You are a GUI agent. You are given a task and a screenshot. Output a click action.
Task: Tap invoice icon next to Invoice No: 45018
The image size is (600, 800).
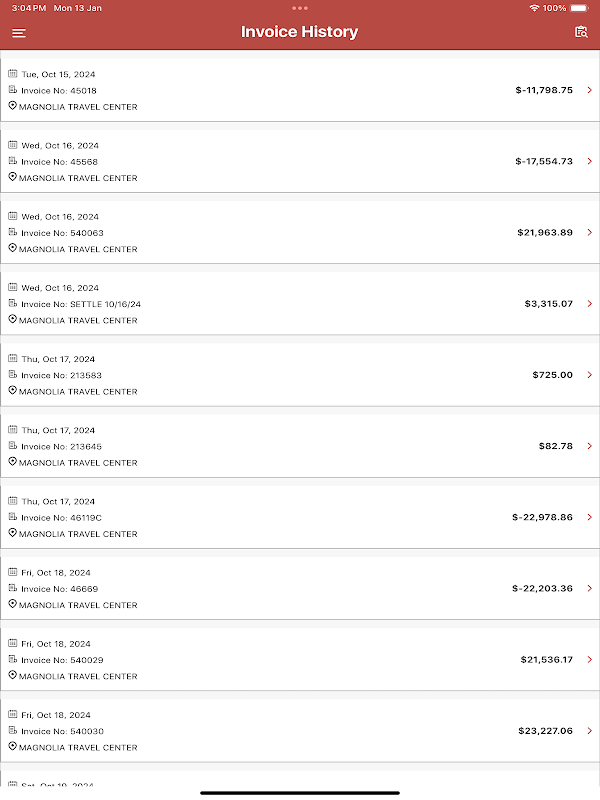13,90
